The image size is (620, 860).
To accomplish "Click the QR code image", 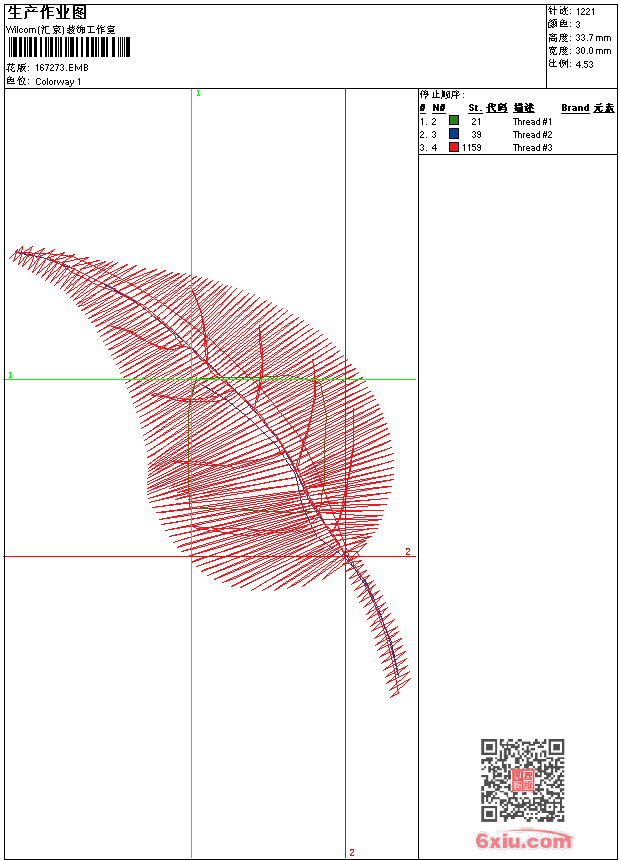I will (522, 779).
